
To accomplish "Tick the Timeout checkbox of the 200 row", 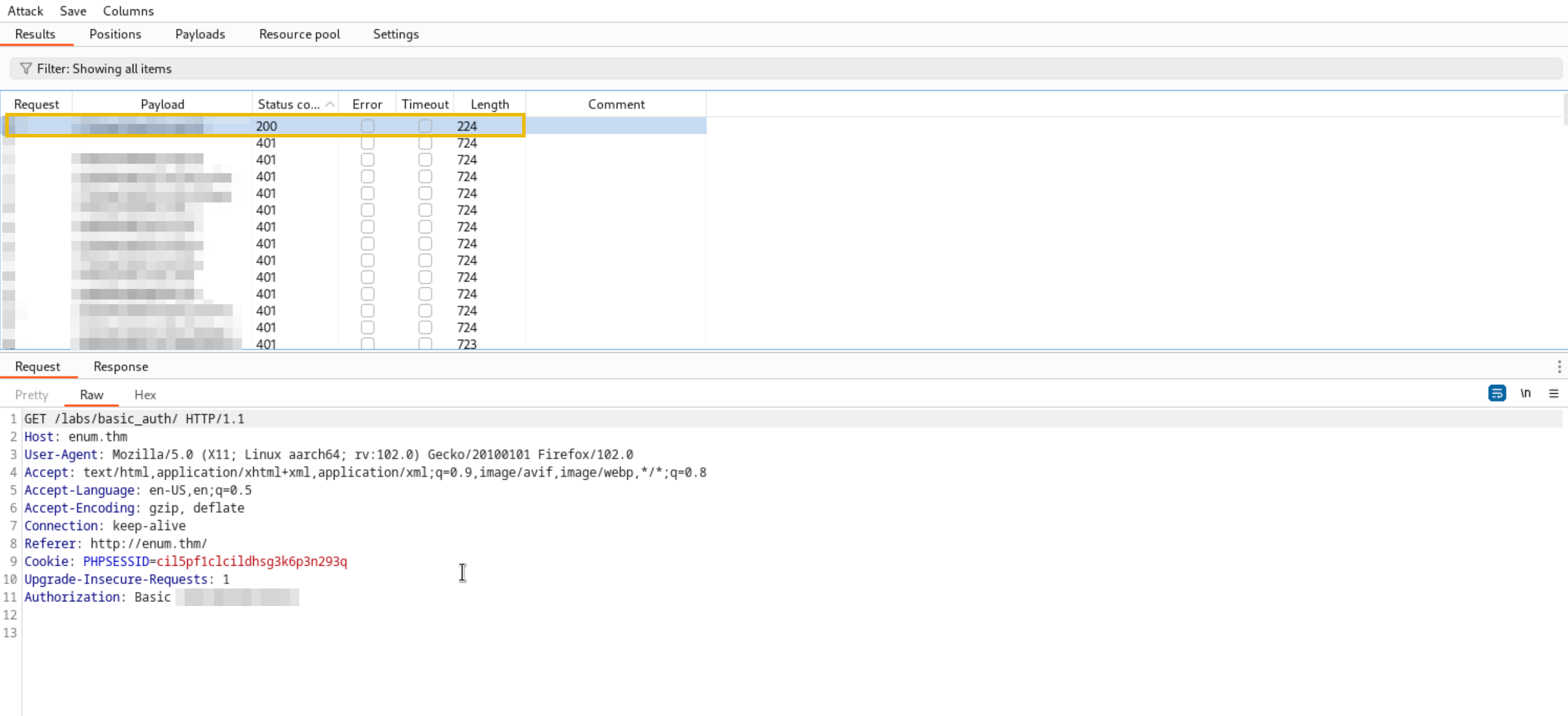I will point(425,126).
